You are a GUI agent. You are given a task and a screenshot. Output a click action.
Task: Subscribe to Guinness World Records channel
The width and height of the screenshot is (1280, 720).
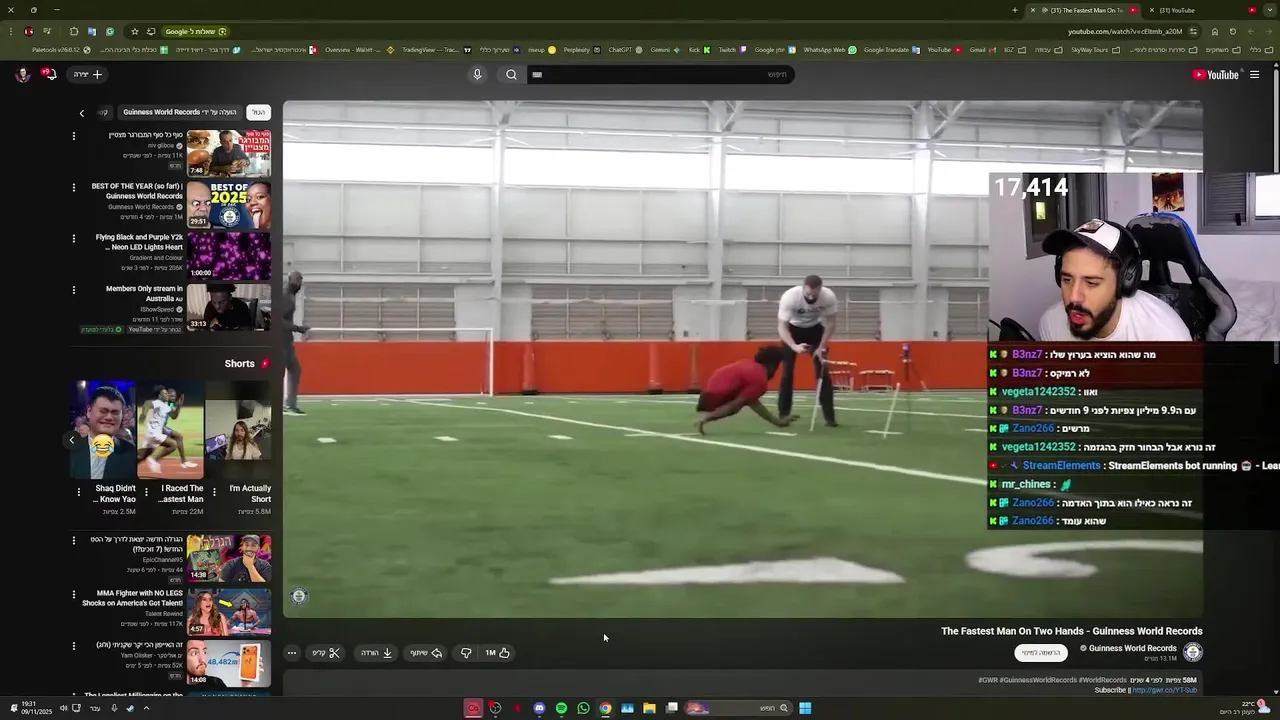(x=1040, y=652)
